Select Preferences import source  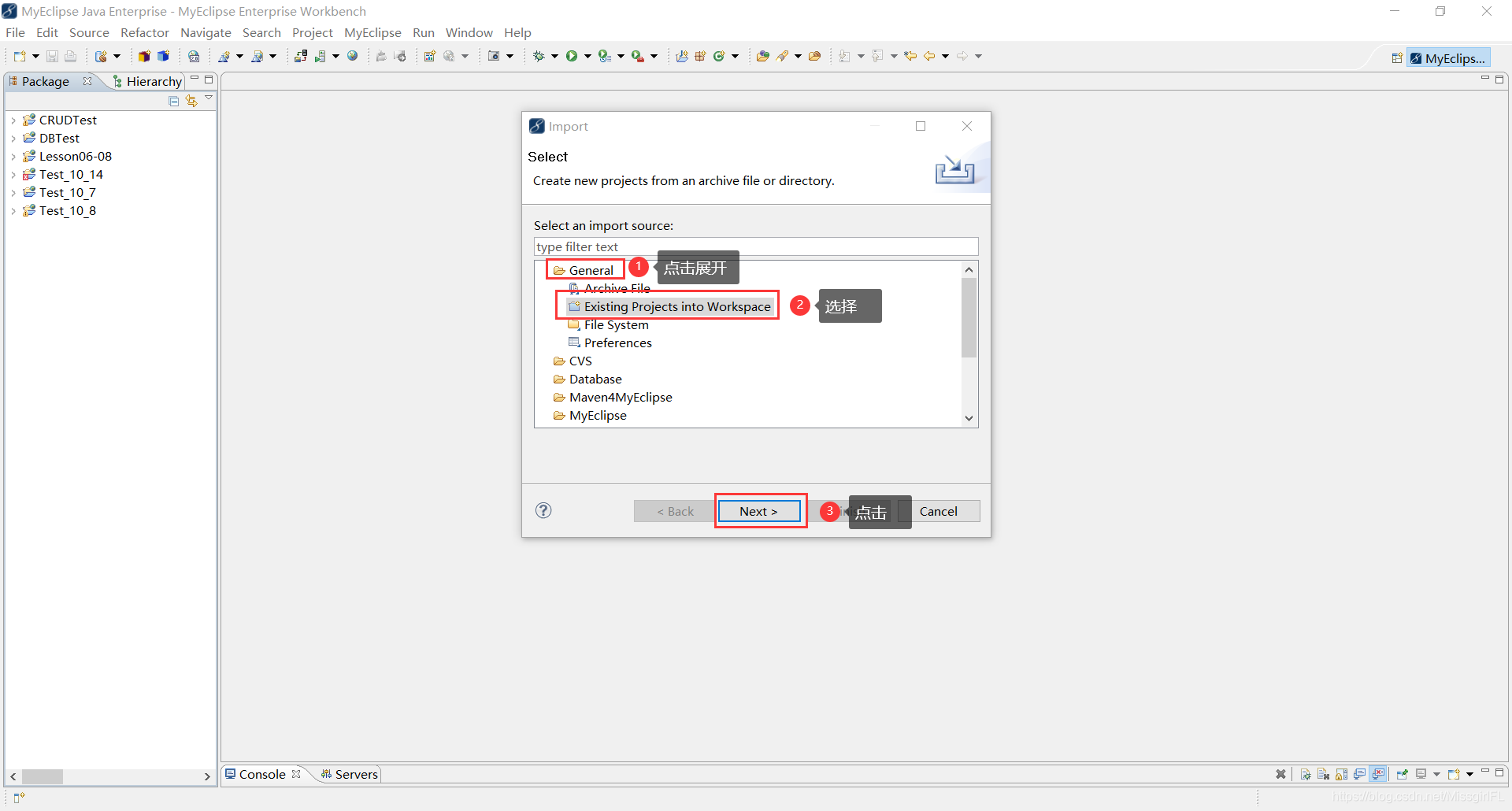click(610, 343)
